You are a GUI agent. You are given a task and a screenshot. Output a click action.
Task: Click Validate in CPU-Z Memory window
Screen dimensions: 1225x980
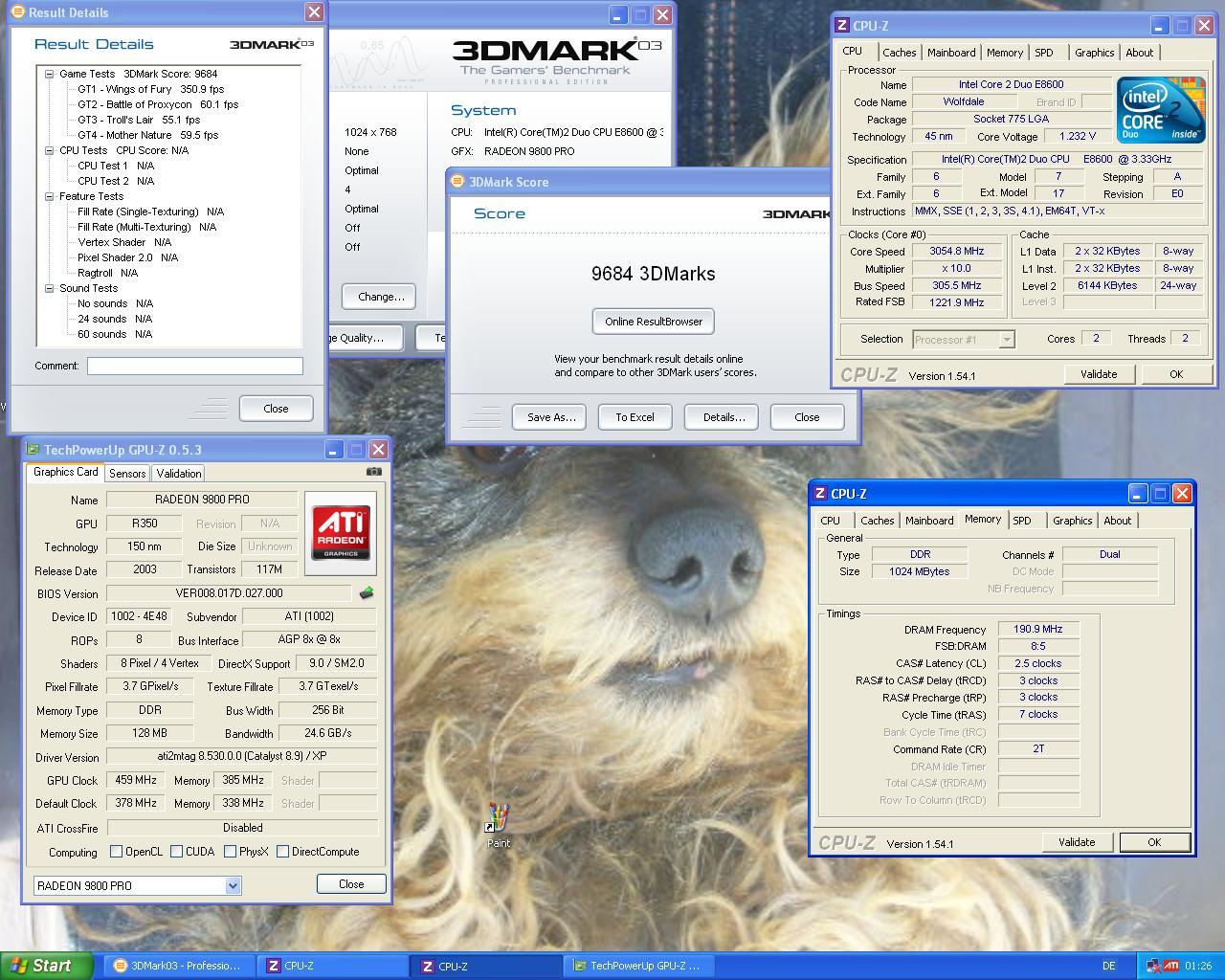tap(1077, 842)
